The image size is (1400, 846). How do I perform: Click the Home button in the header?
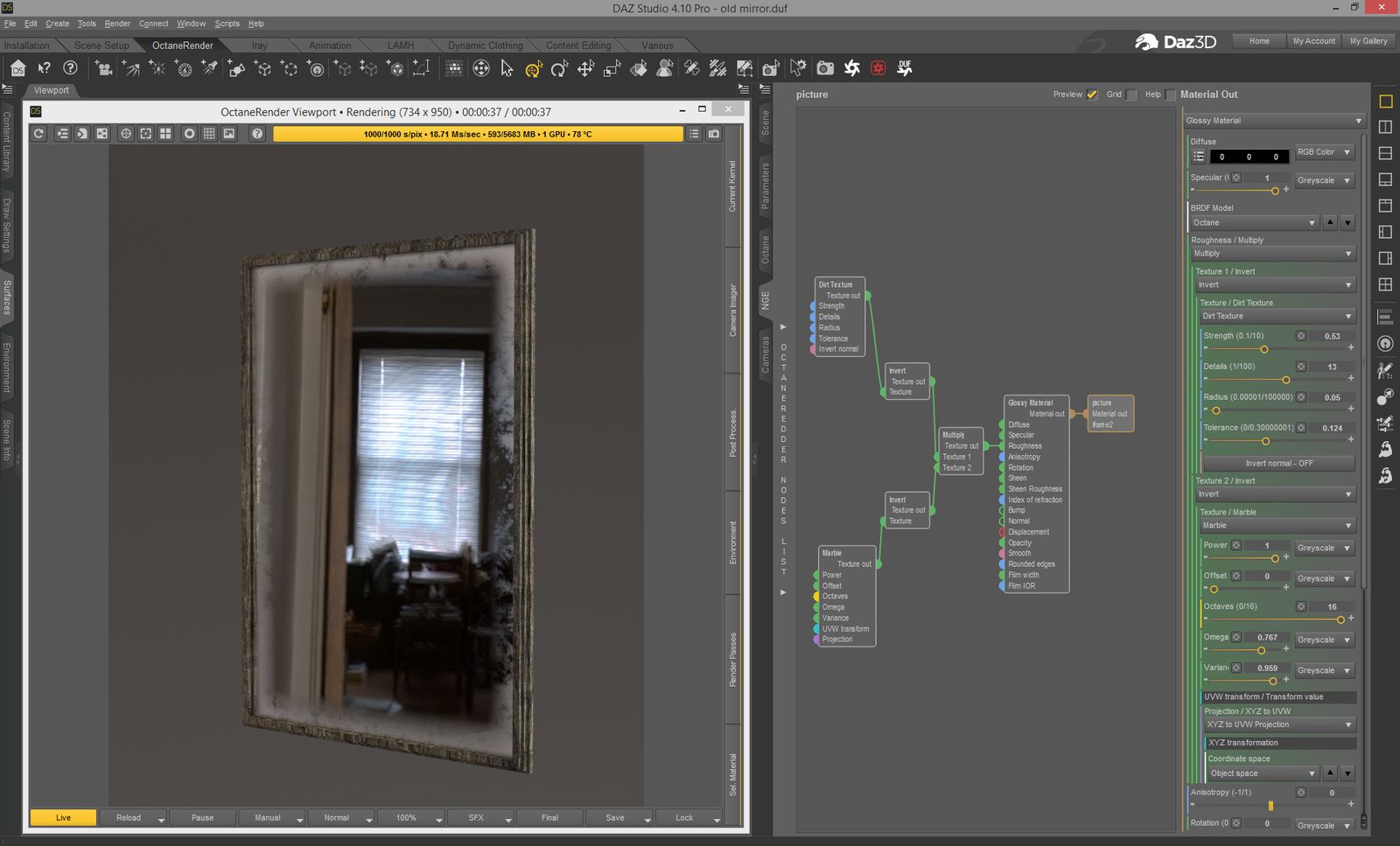point(1259,41)
